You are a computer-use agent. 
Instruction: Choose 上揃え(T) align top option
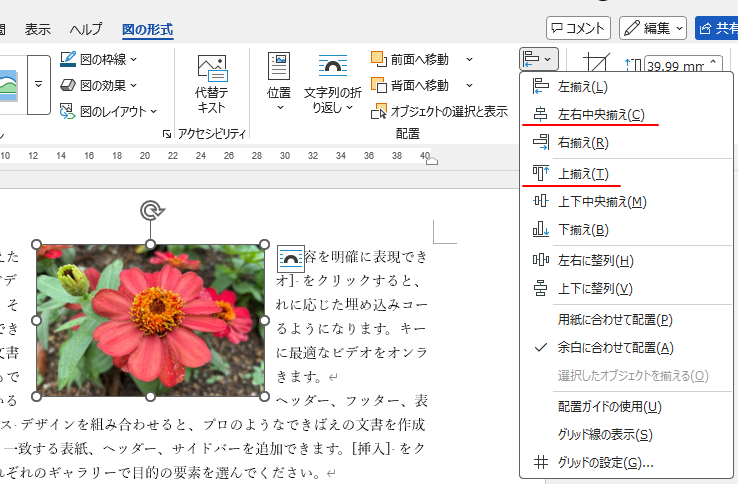coord(626,174)
